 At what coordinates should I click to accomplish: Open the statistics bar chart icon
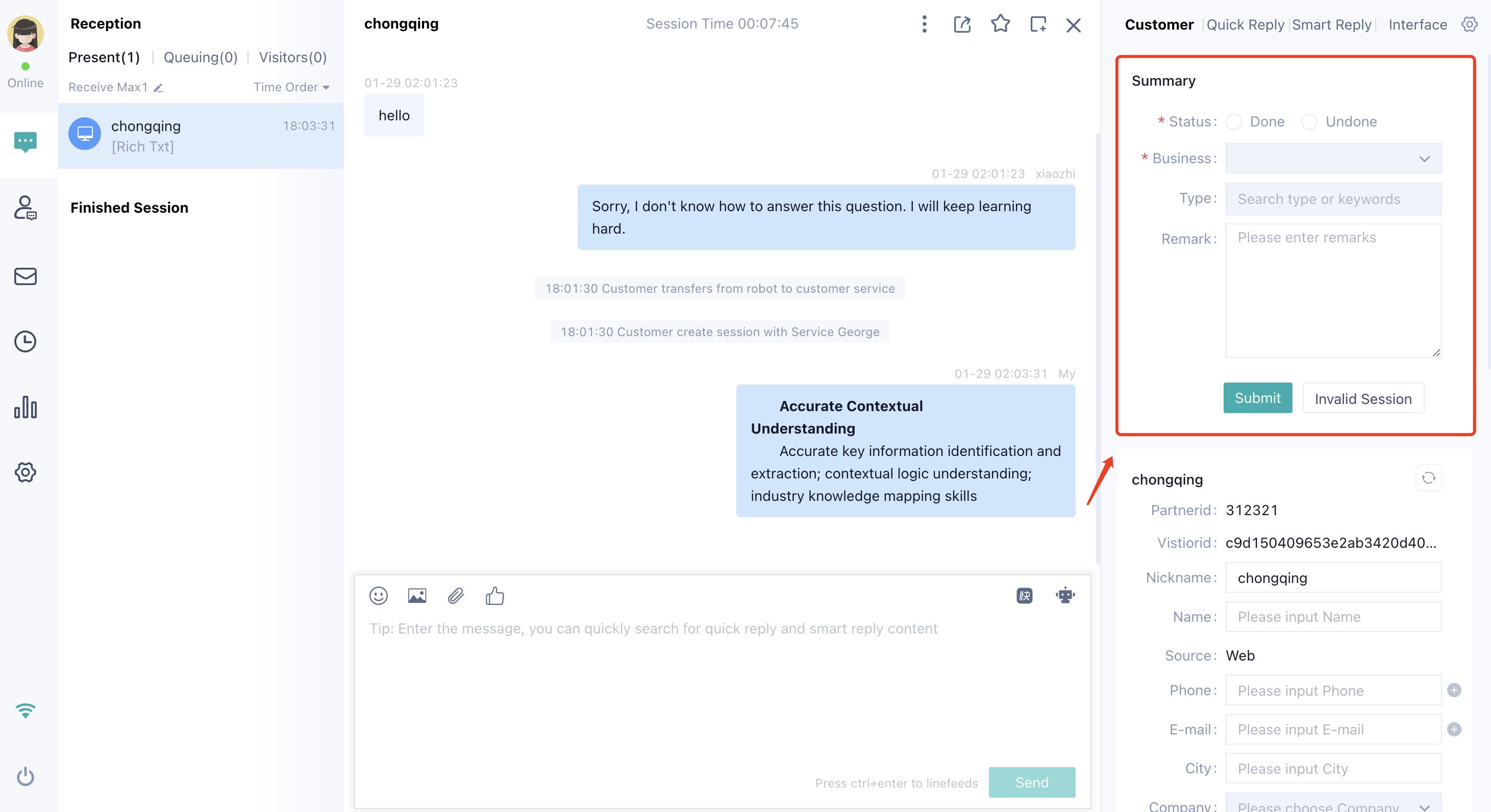(x=26, y=407)
